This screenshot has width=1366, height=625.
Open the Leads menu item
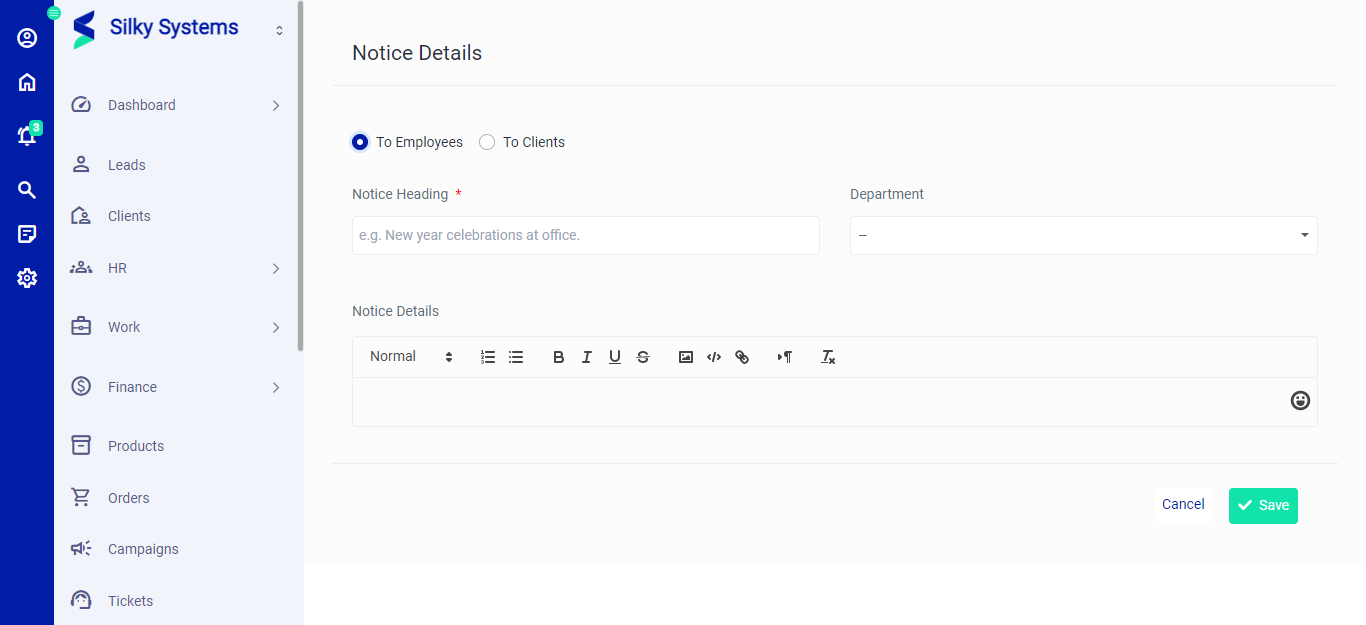(x=127, y=165)
